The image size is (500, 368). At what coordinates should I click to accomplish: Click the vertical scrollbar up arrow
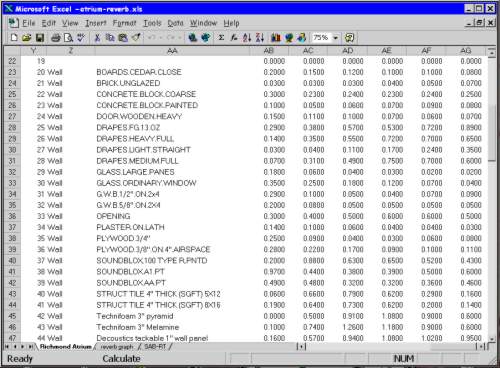(492, 52)
